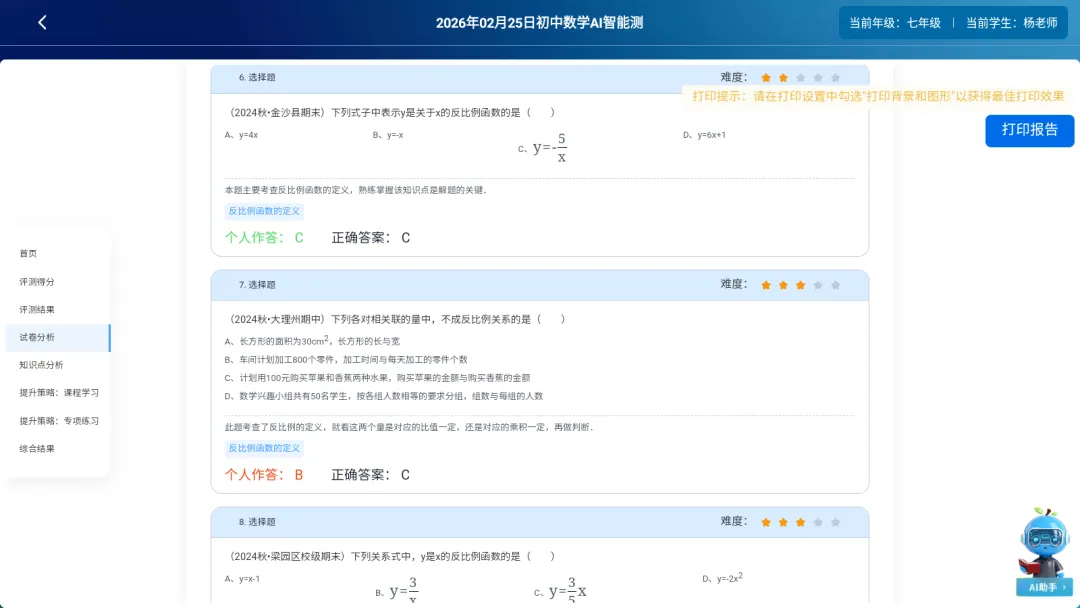
Task: Select 评测结果 in the sidebar
Action: coord(37,309)
